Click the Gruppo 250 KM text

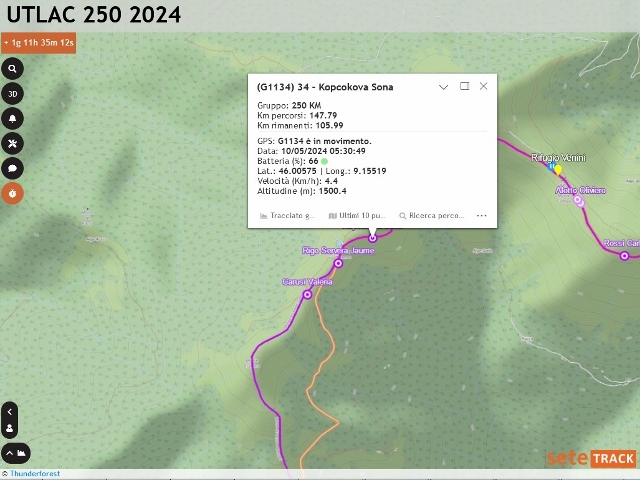point(289,106)
